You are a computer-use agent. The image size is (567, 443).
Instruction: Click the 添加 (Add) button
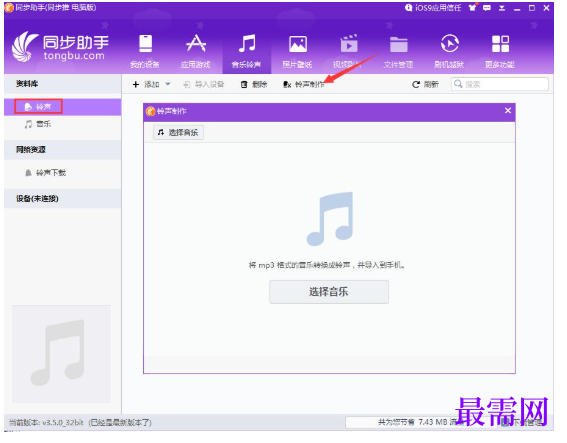(x=146, y=85)
